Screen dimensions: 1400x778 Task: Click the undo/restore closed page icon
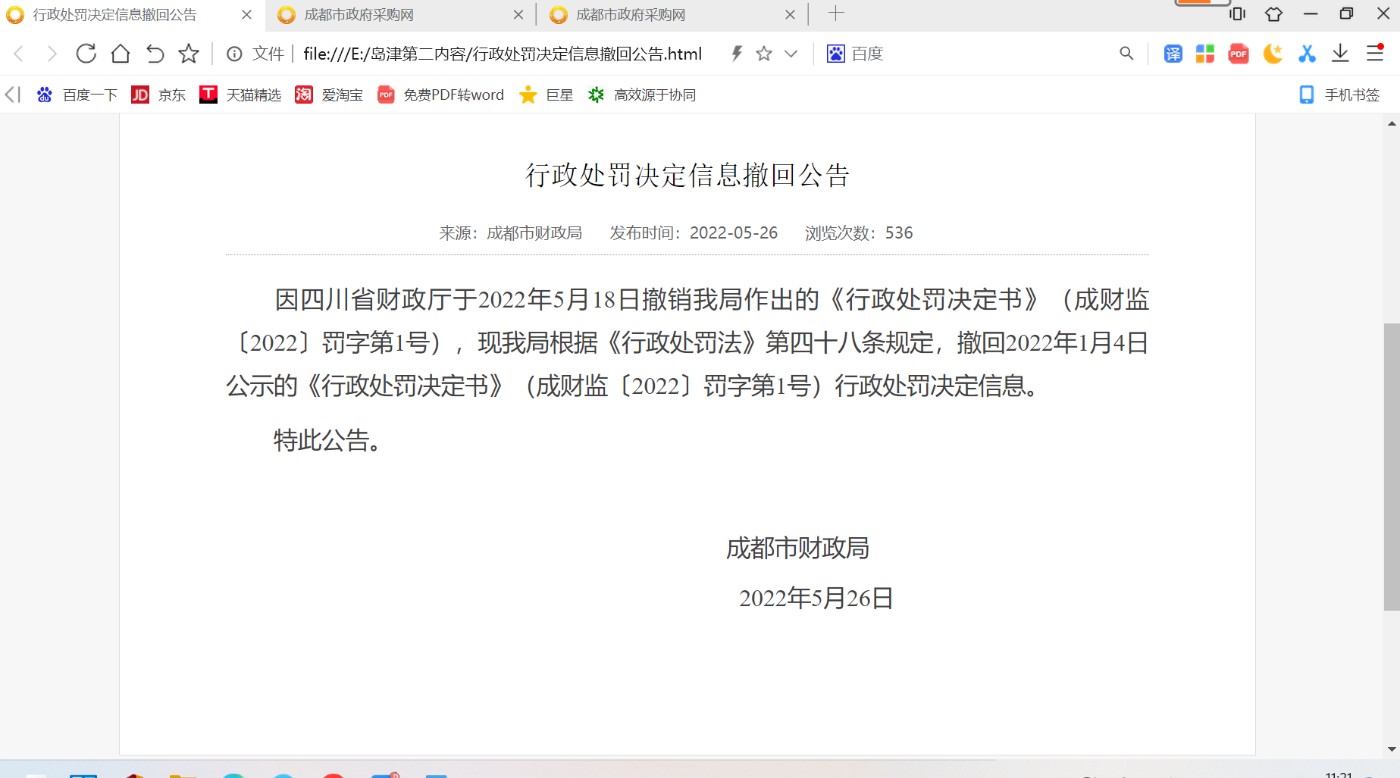point(154,54)
